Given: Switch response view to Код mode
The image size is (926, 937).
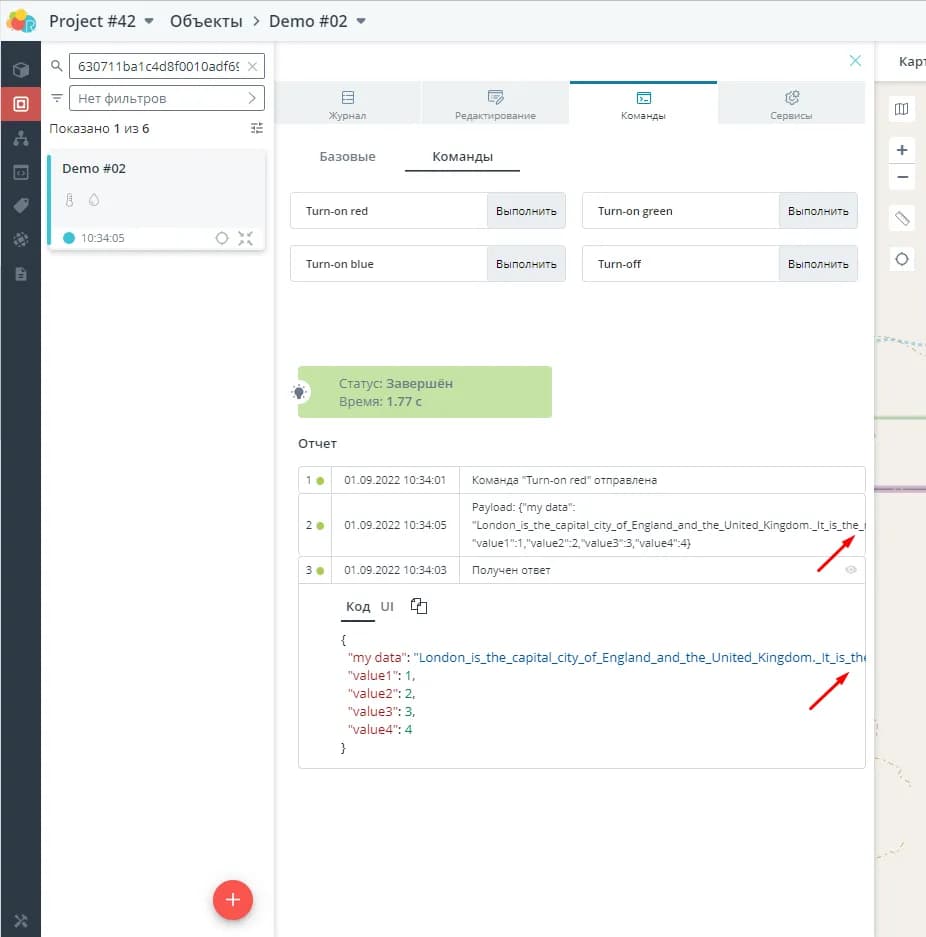Looking at the screenshot, I should (x=358, y=607).
